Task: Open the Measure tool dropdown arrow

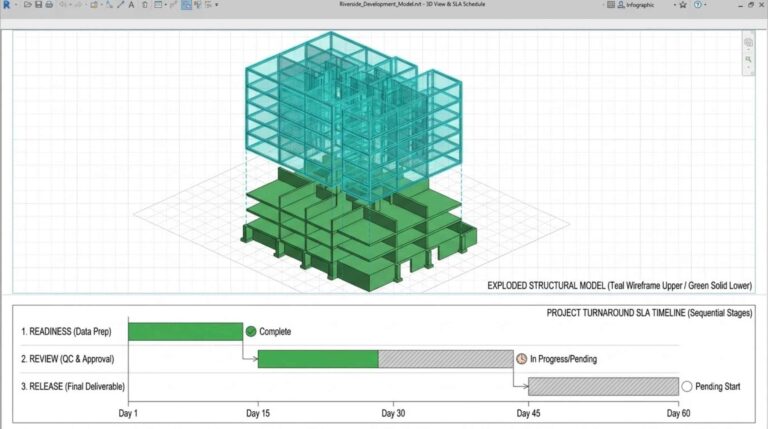Action: (102, 5)
